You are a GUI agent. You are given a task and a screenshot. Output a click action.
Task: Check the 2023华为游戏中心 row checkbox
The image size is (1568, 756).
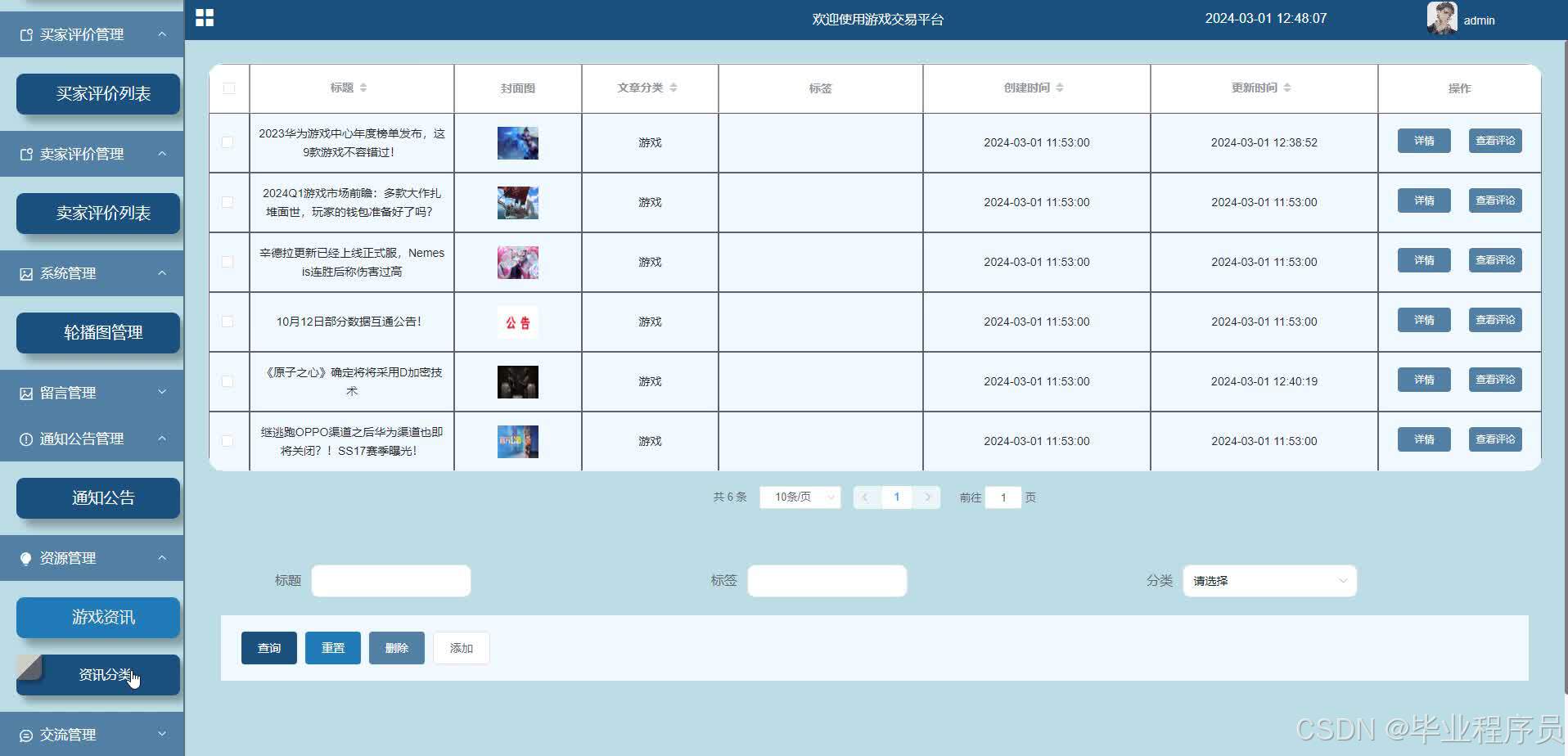click(228, 142)
